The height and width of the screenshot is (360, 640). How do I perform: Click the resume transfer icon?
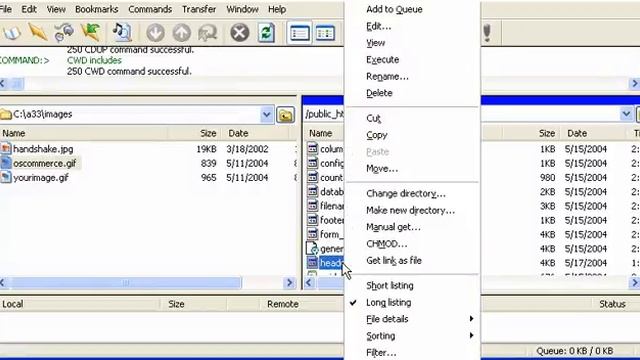tap(208, 33)
